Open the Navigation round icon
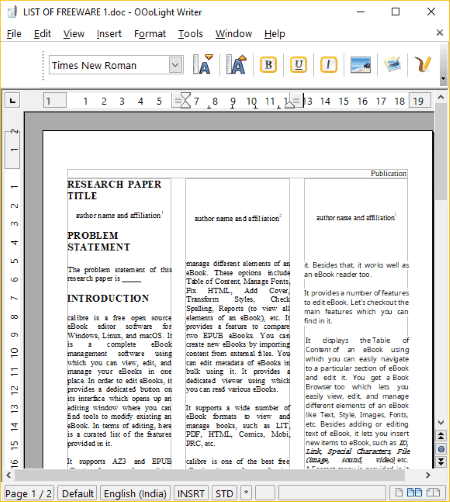 pyautogui.click(x=441, y=449)
